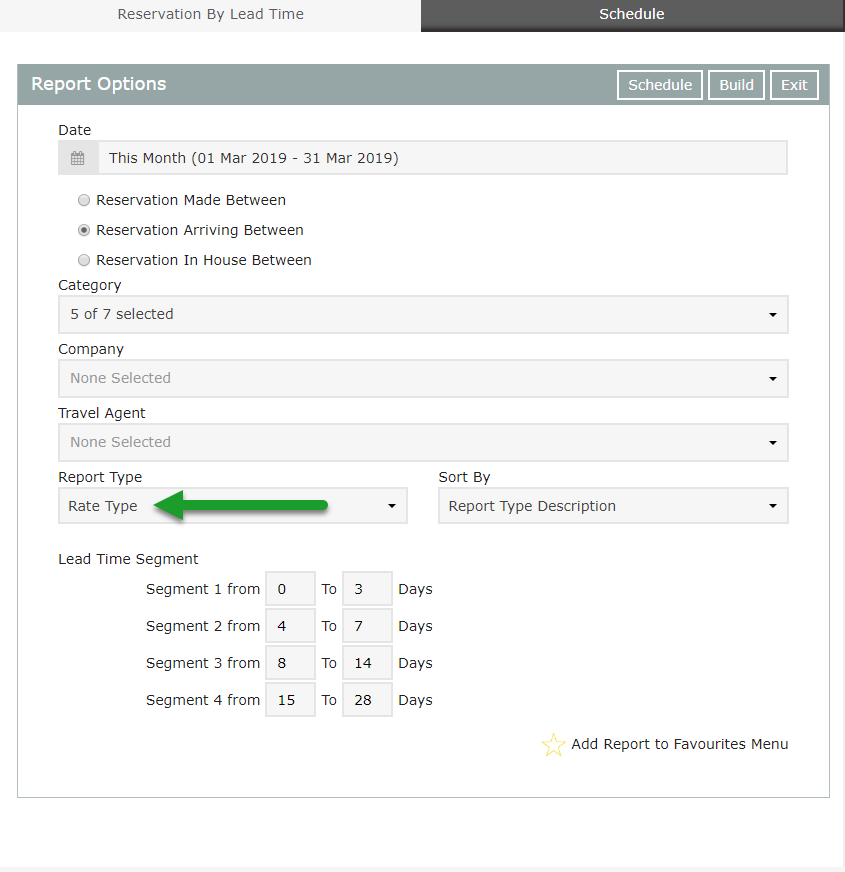Select Reservation In House Between option
The width and height of the screenshot is (845, 872).
(83, 260)
